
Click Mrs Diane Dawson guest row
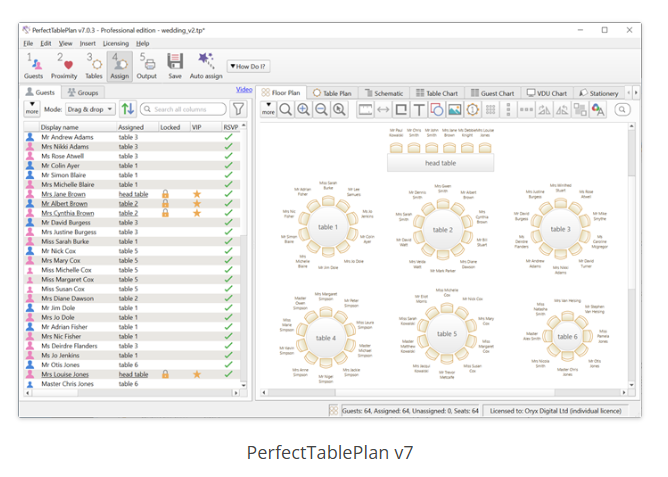[x=132, y=299]
